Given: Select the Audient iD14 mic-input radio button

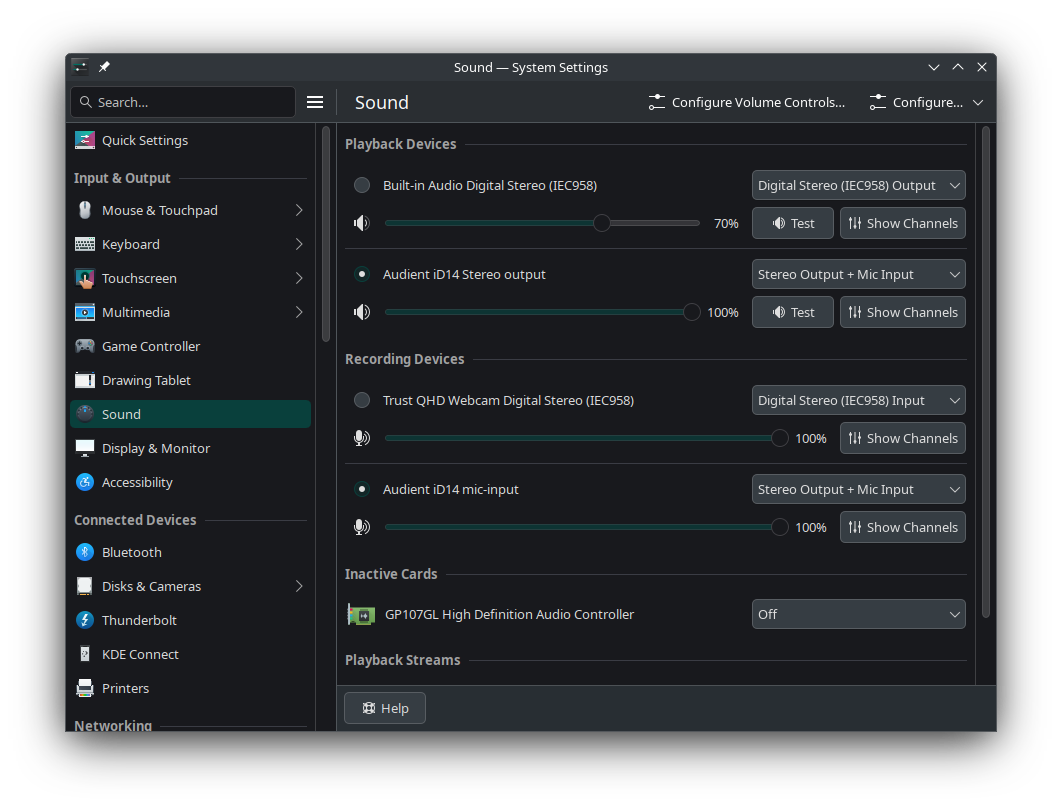Looking at the screenshot, I should click(x=362, y=489).
